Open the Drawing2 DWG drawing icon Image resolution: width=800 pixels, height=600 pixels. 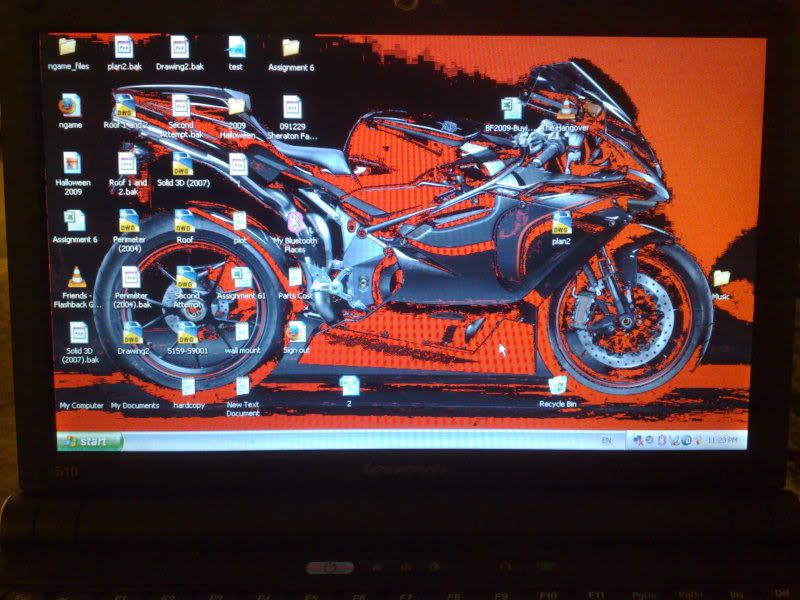(x=133, y=333)
